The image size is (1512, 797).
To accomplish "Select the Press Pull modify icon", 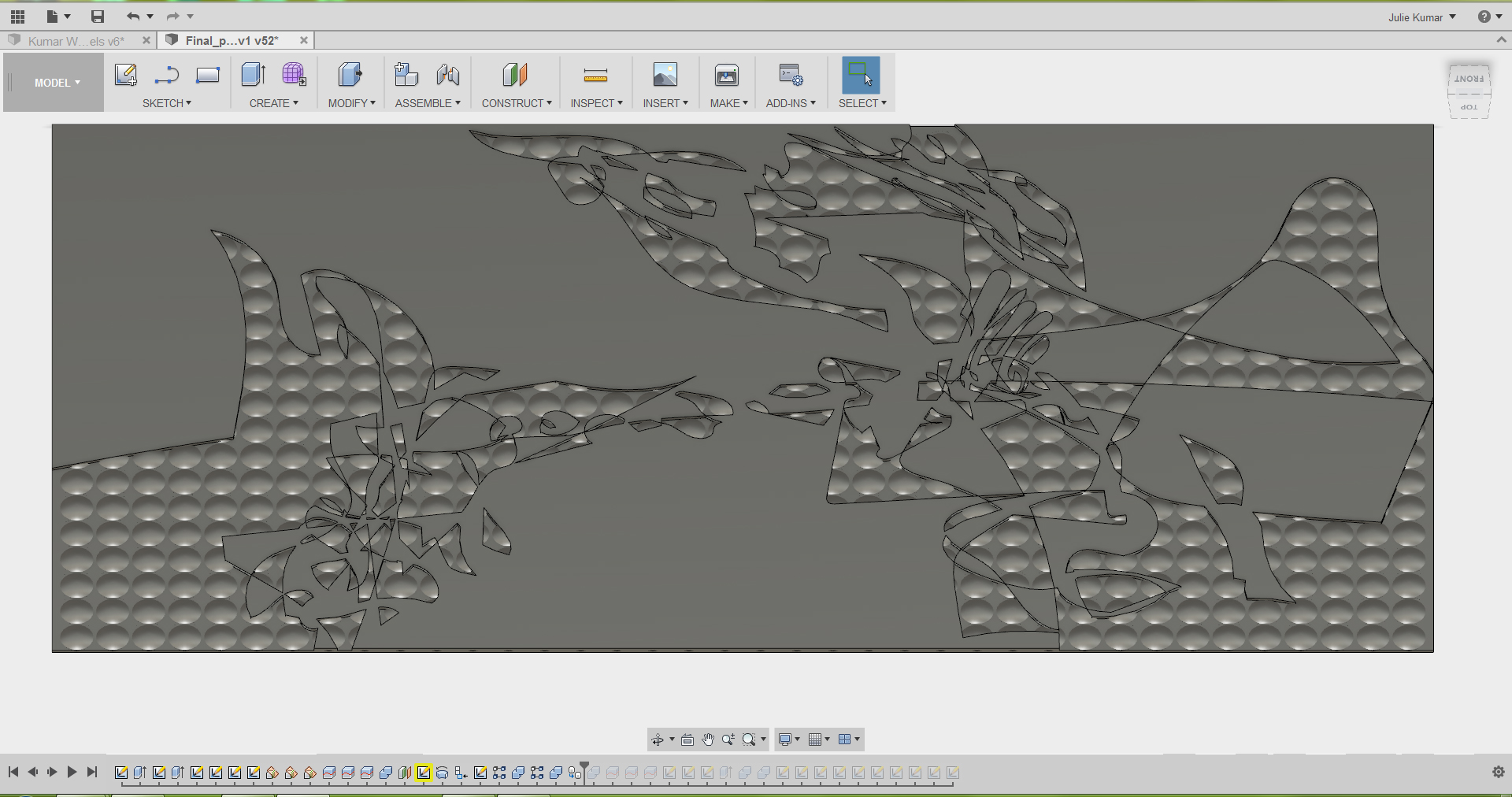I will pyautogui.click(x=350, y=75).
